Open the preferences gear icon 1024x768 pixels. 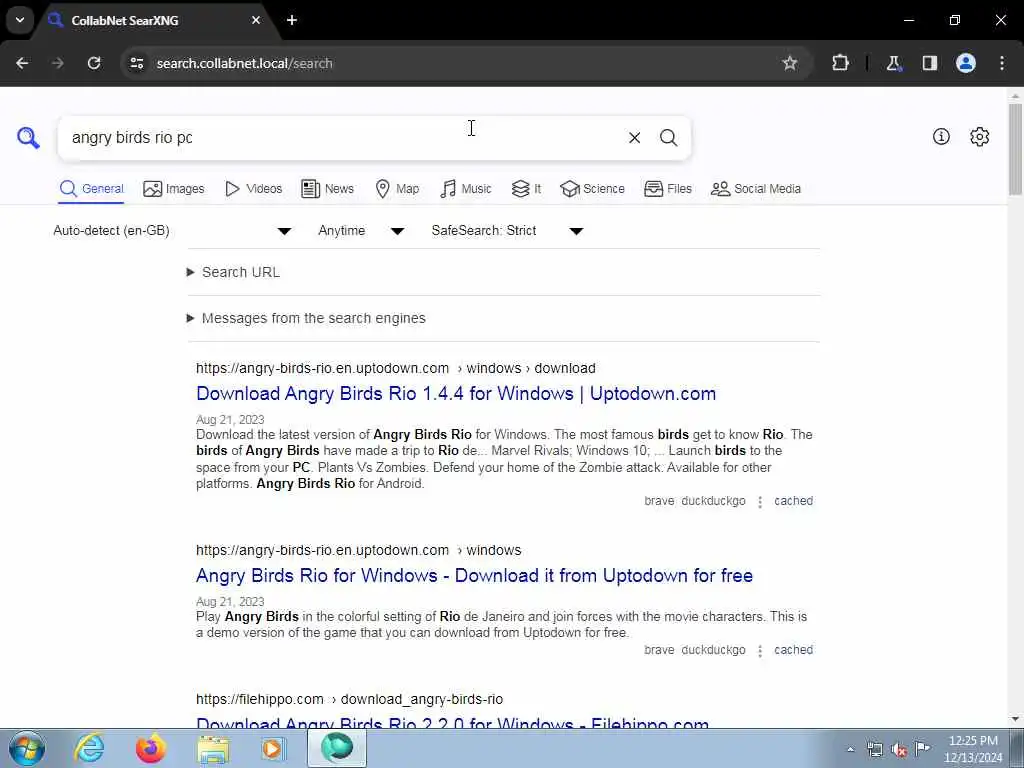point(980,136)
